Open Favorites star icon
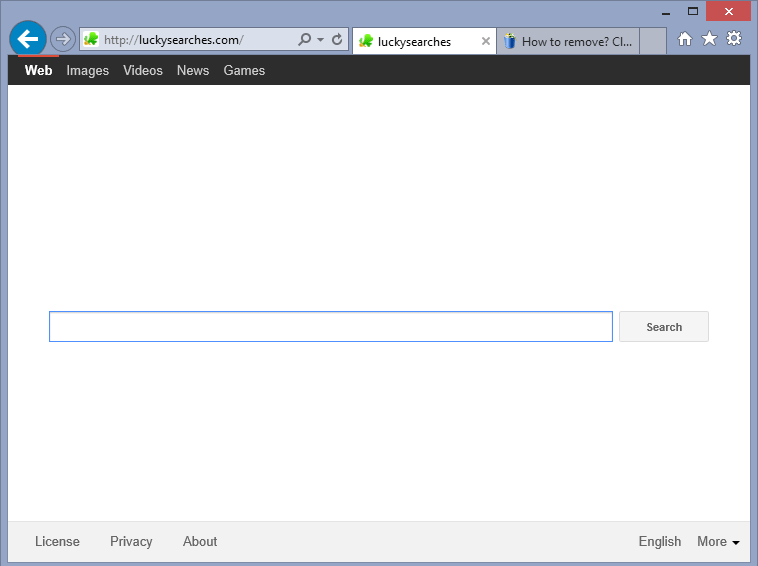The image size is (758, 566). tap(709, 39)
